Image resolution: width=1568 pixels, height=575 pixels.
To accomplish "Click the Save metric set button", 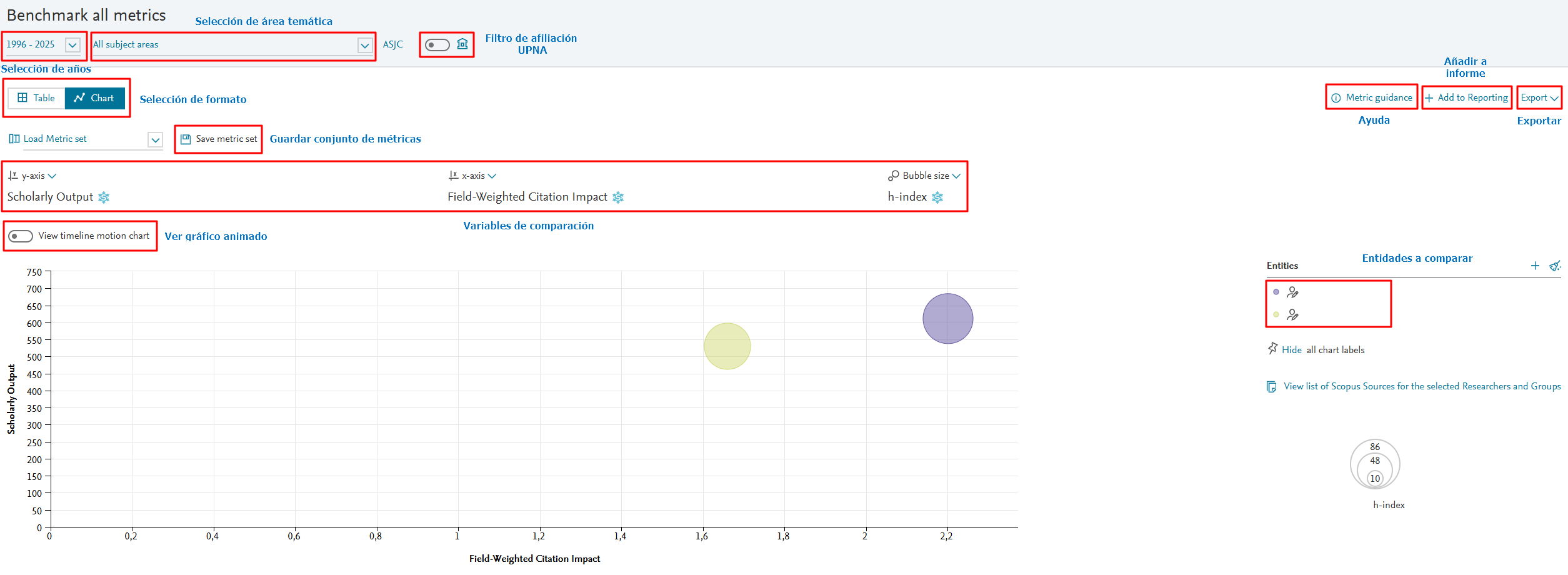I will pos(219,139).
